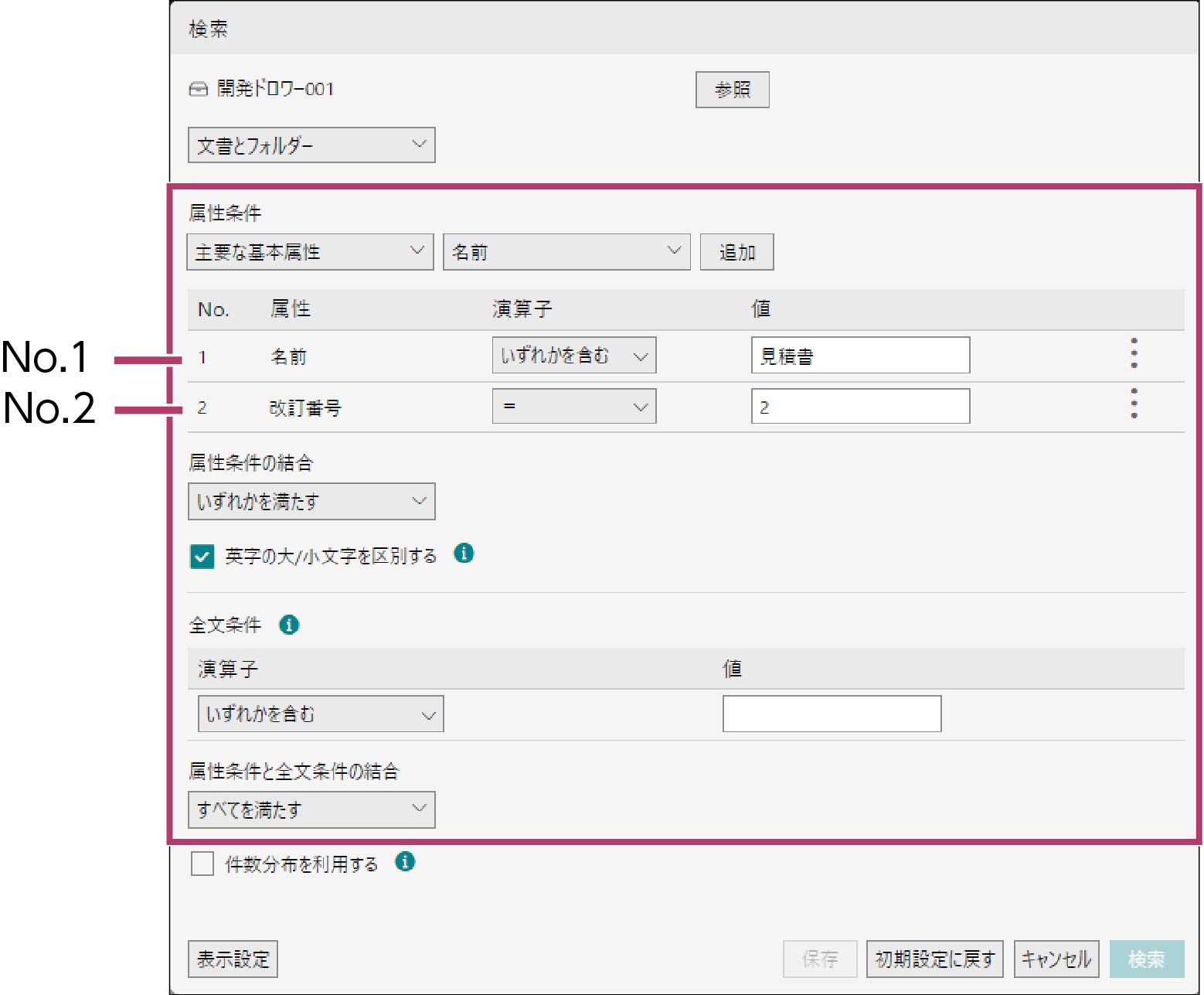Click the 見積書 value field

point(860,356)
